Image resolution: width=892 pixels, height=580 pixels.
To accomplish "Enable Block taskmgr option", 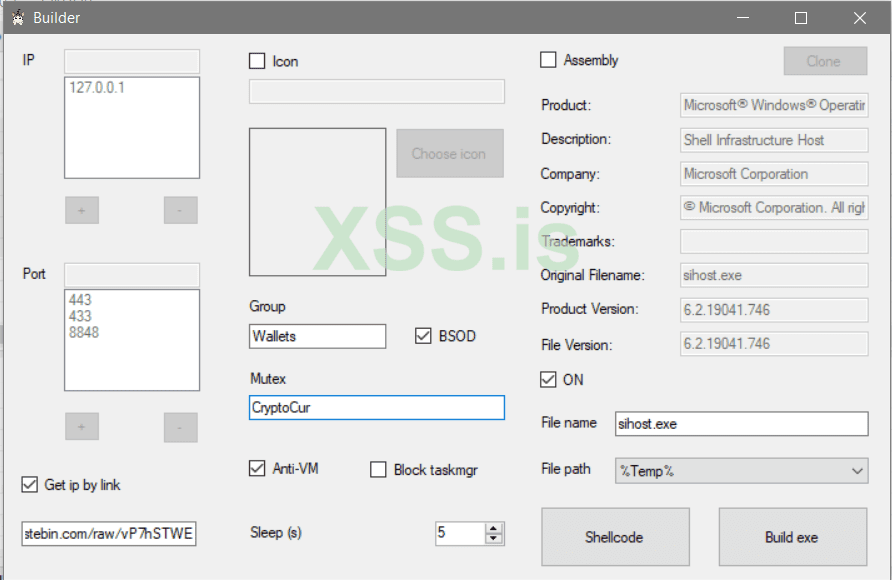I will click(x=378, y=470).
